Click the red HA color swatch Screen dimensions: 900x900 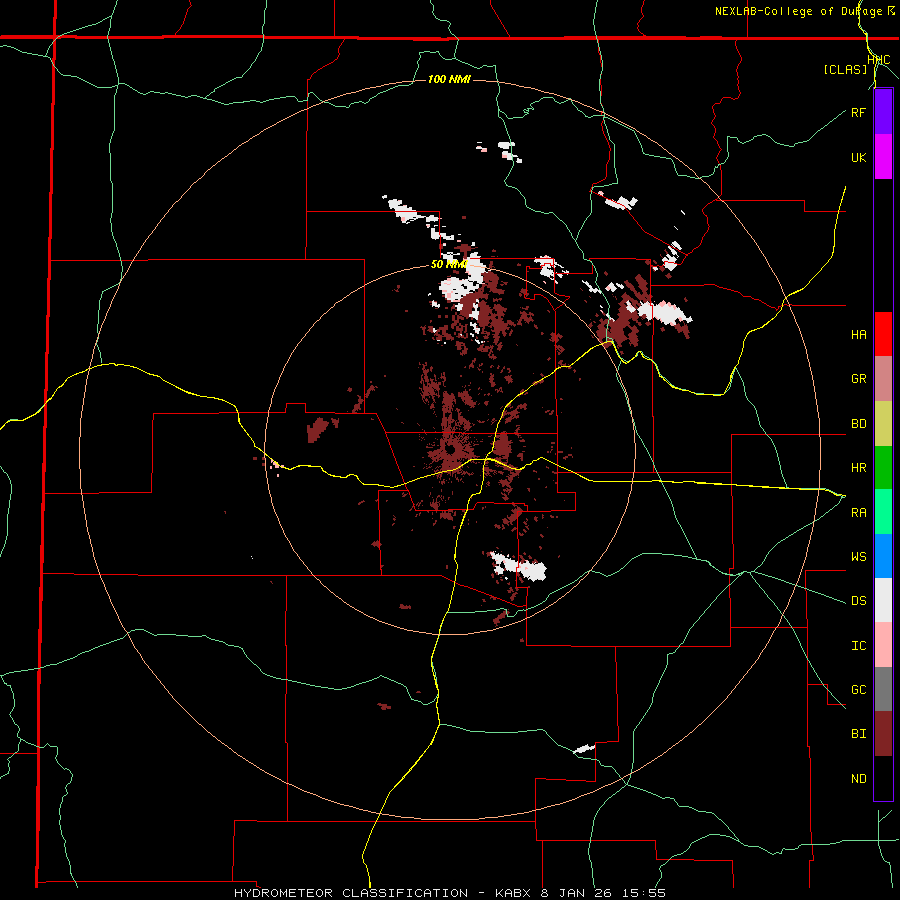click(883, 334)
